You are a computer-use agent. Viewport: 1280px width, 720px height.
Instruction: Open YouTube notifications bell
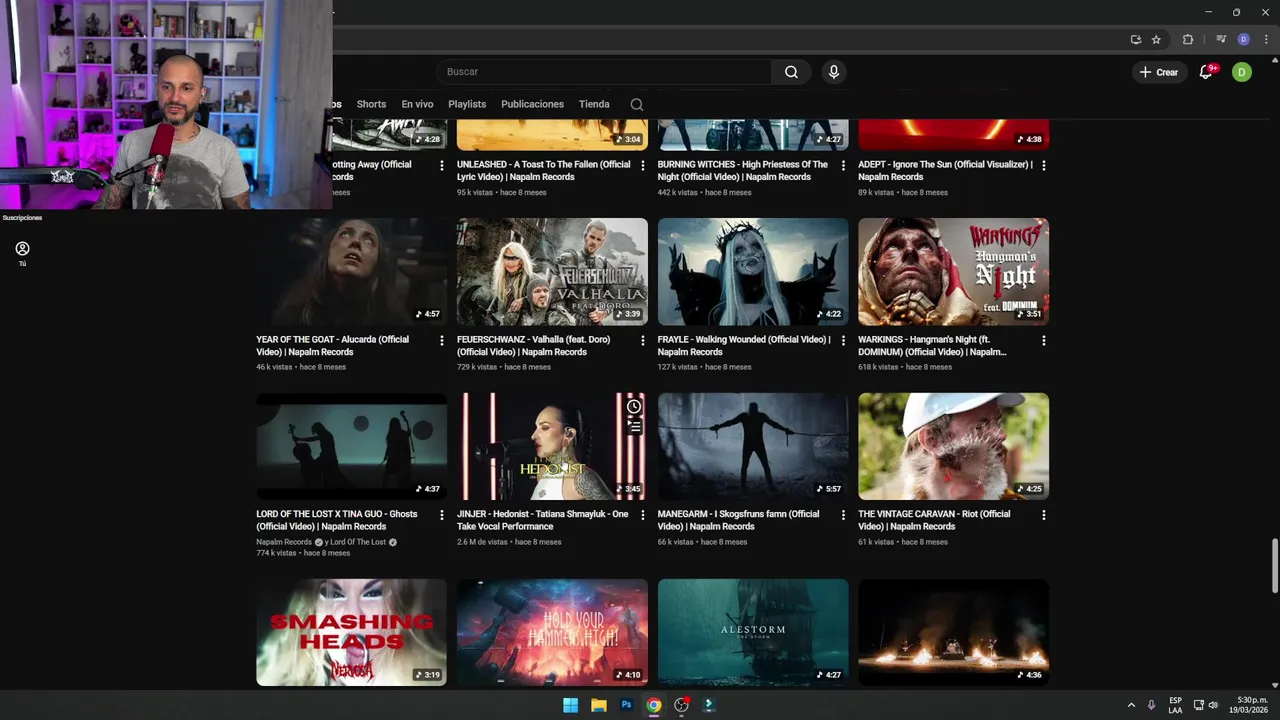[x=1206, y=72]
